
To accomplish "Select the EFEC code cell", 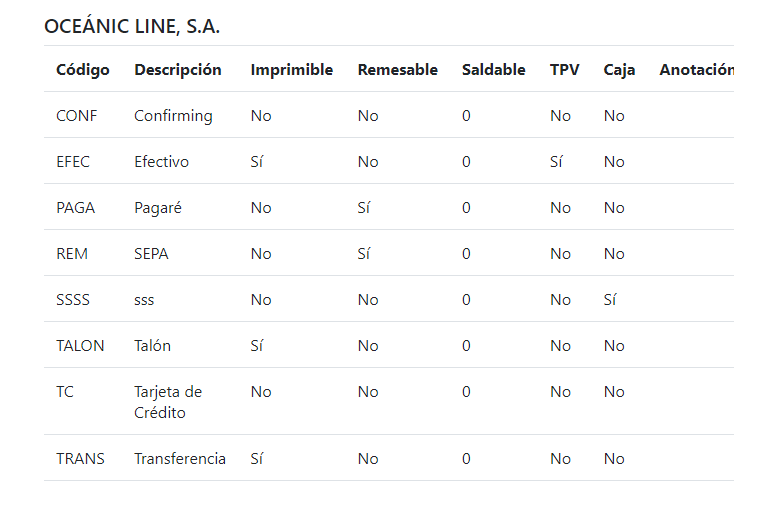I will (x=73, y=162).
